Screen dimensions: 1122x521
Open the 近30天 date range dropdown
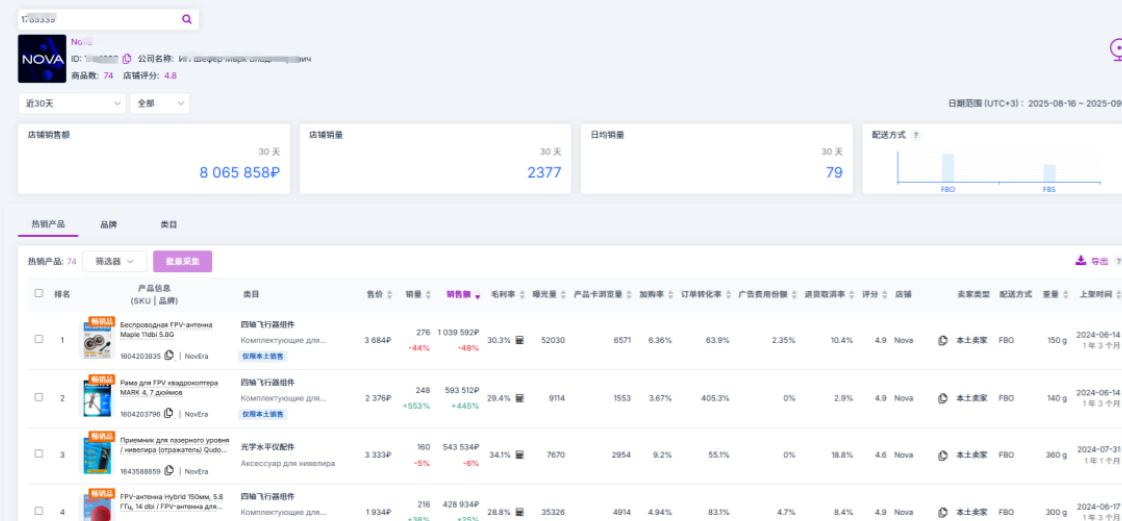point(72,103)
